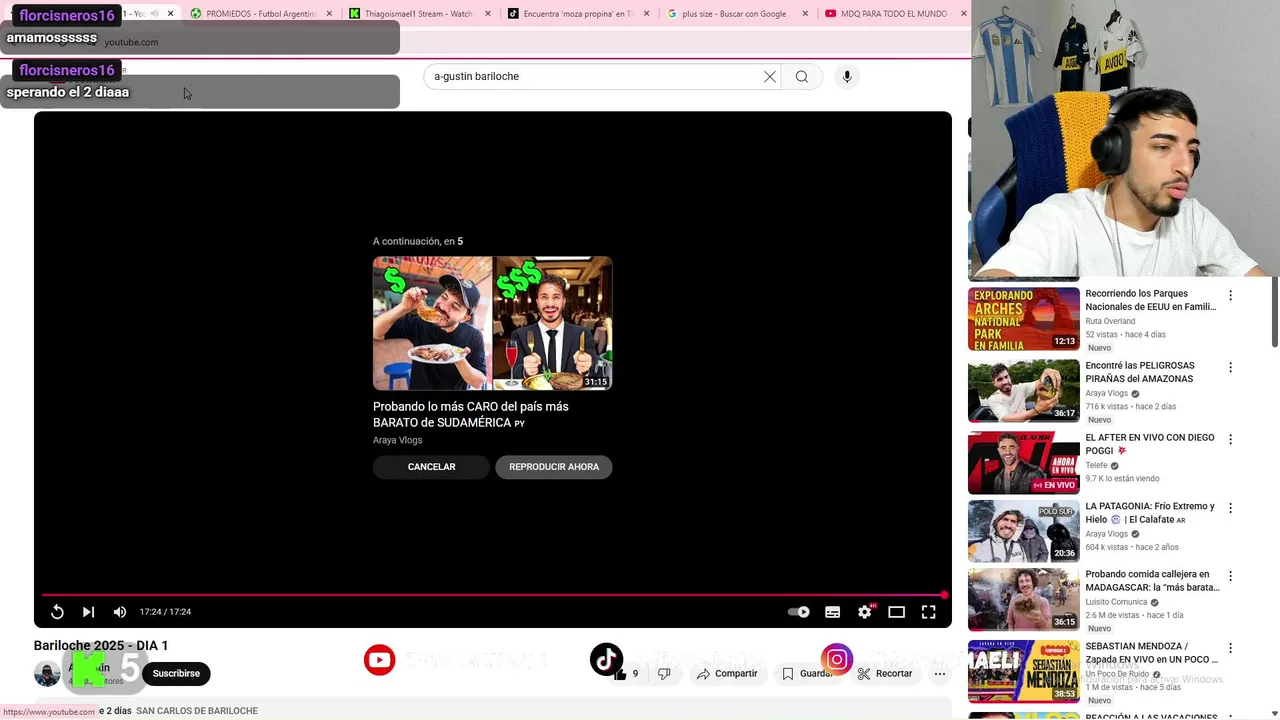Viewport: 1280px width, 720px height.
Task: Close the active YouTube tab
Action: tap(170, 14)
